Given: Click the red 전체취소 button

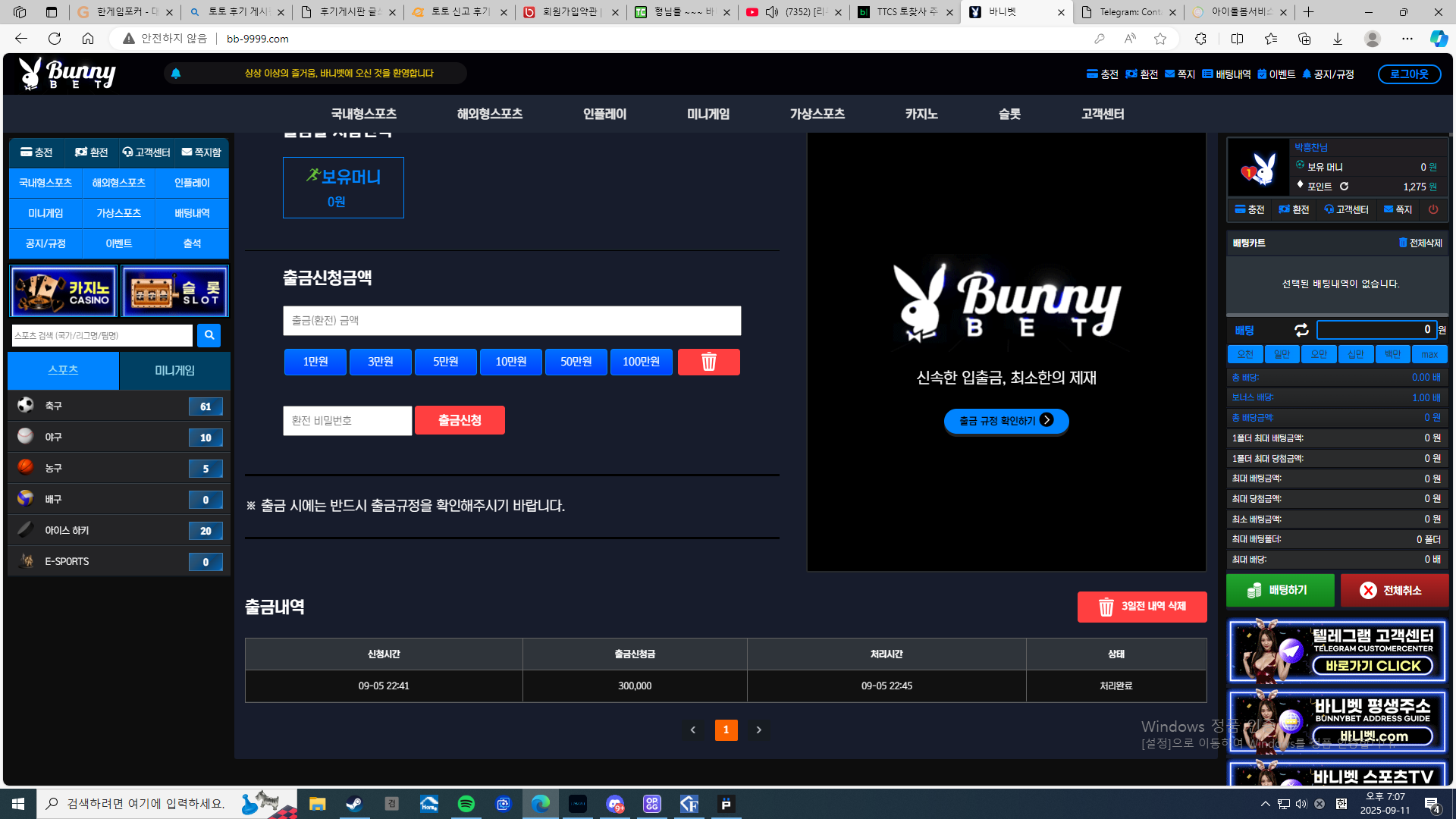Looking at the screenshot, I should pos(1394,590).
